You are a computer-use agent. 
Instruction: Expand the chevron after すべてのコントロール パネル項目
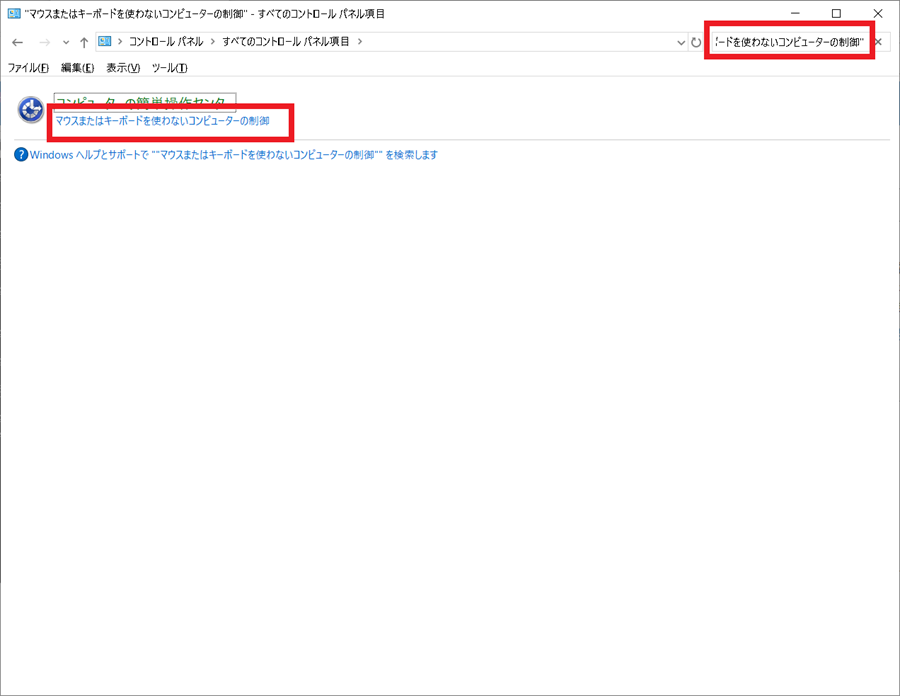pyautogui.click(x=360, y=41)
